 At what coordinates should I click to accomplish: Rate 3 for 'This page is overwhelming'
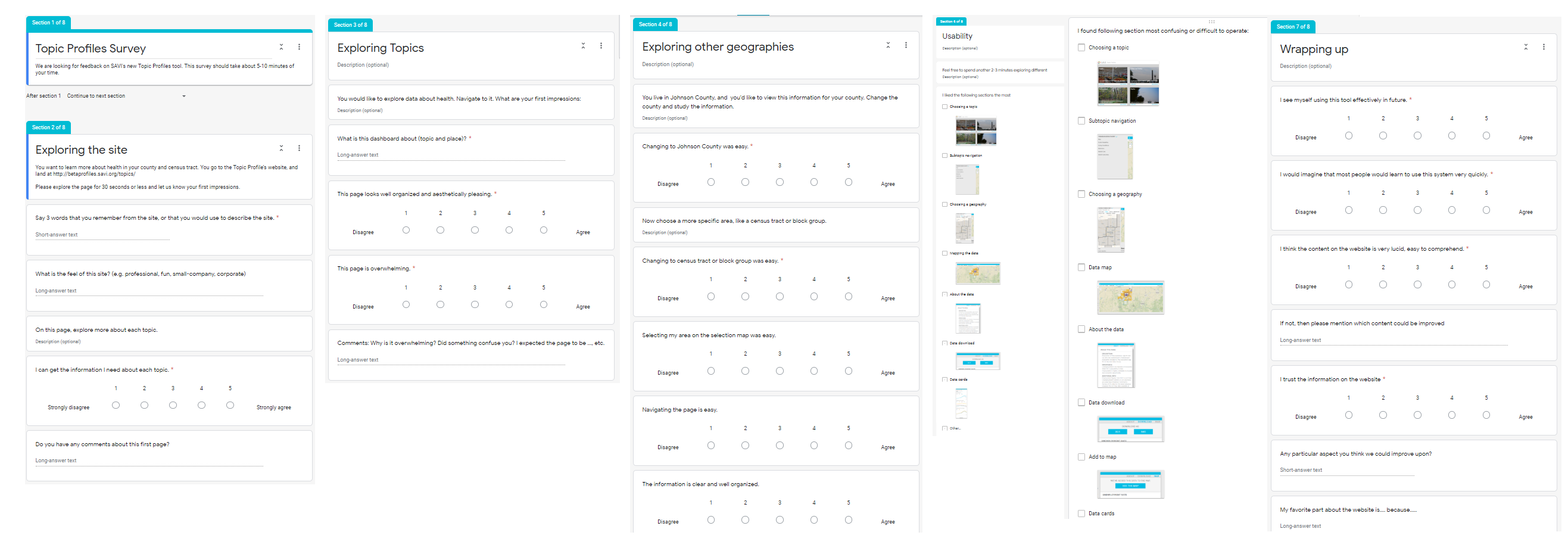coord(475,304)
